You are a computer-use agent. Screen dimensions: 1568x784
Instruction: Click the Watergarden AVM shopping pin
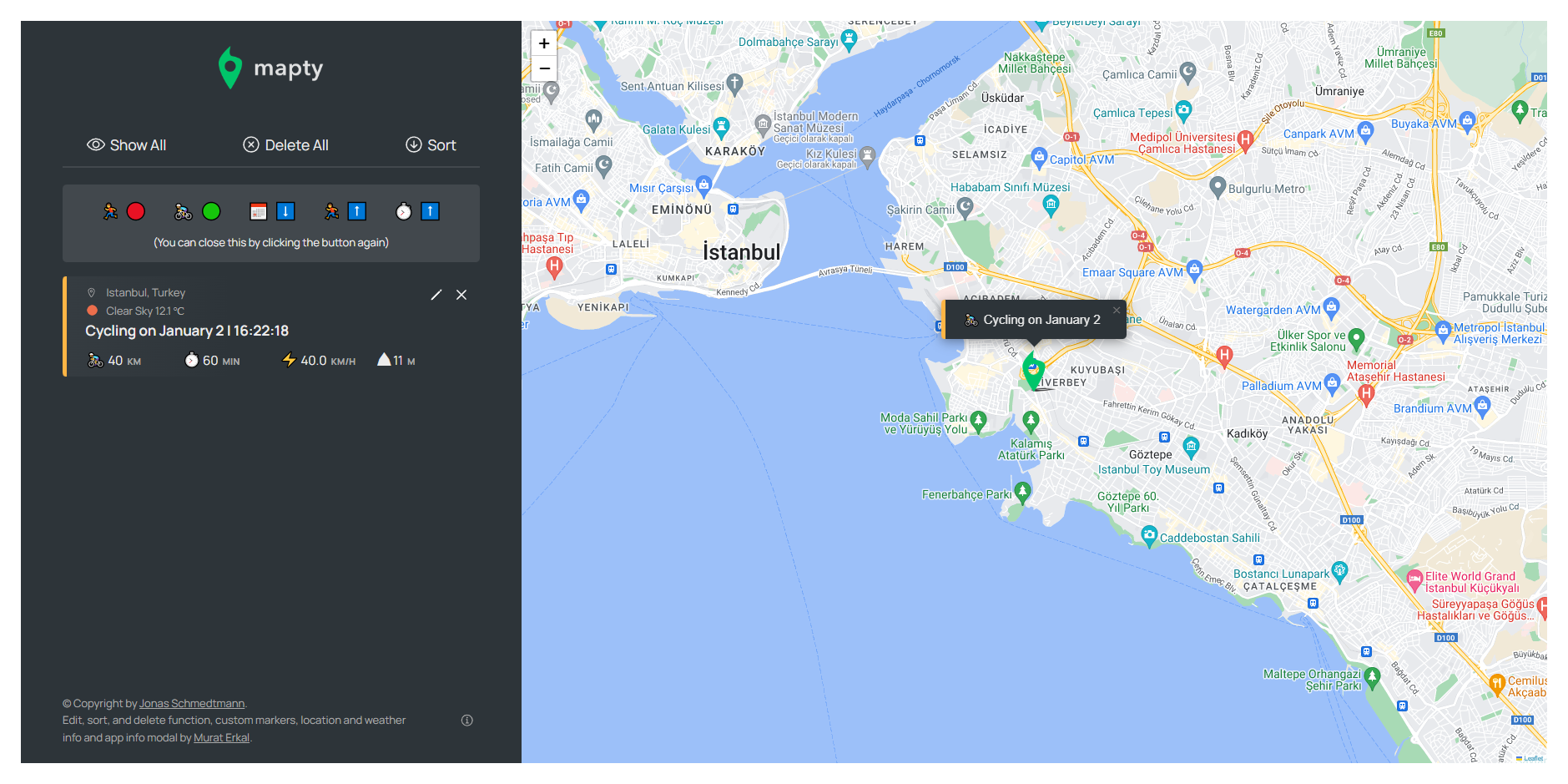[1332, 307]
